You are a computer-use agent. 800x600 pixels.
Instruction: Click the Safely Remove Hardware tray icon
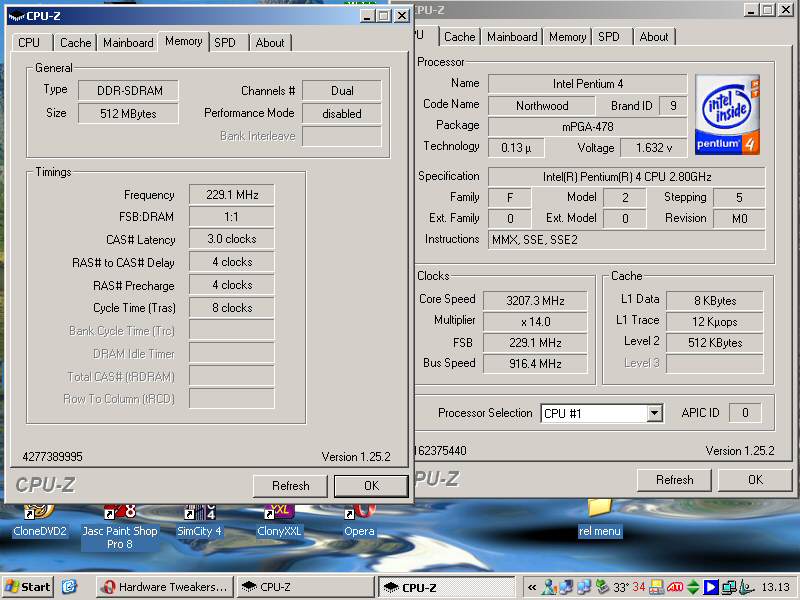pyautogui.click(x=603, y=587)
